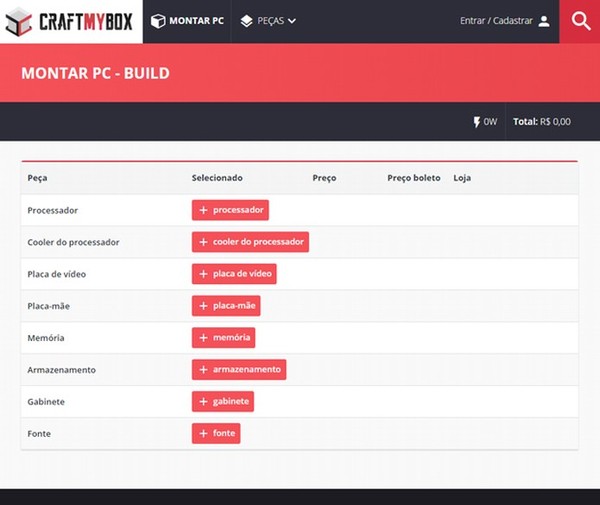Viewport: 600px width, 505px height.
Task: Add armazenamento to the build
Action: pyautogui.click(x=239, y=370)
